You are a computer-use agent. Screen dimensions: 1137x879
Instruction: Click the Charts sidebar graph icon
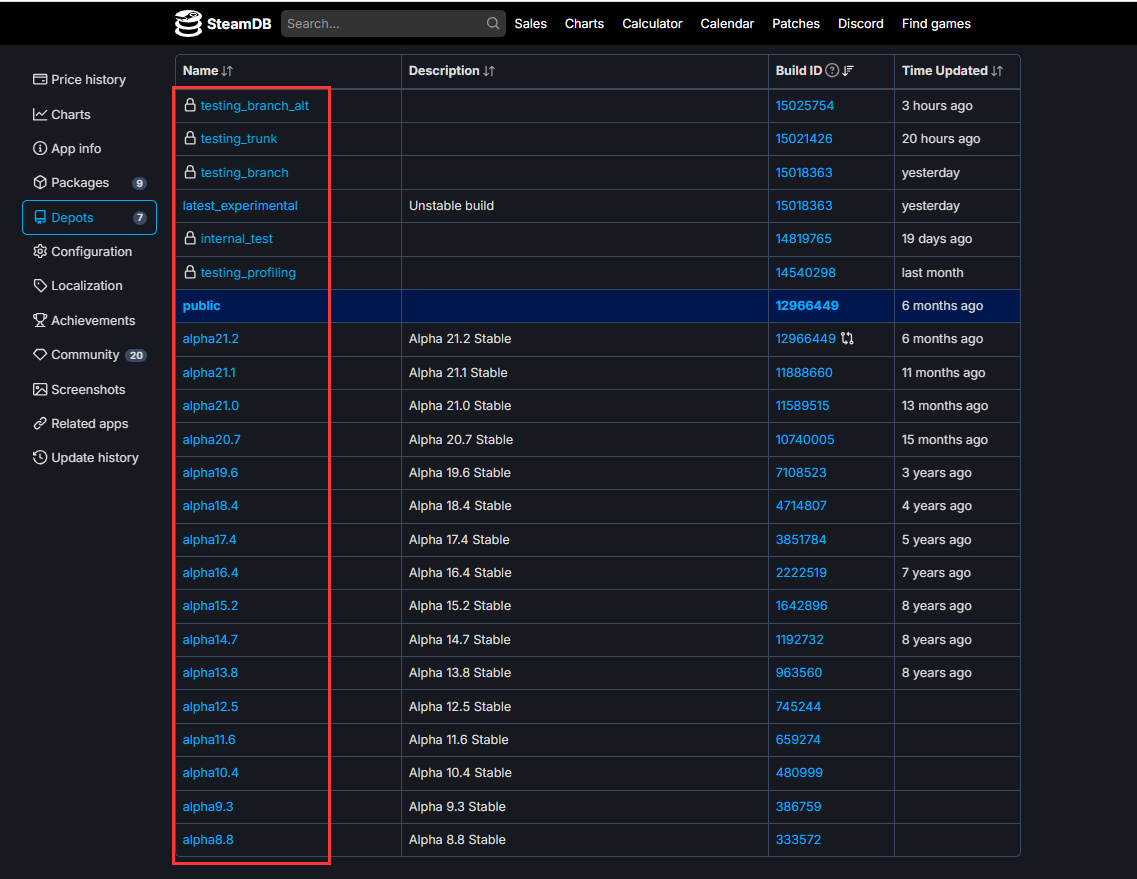(40, 115)
